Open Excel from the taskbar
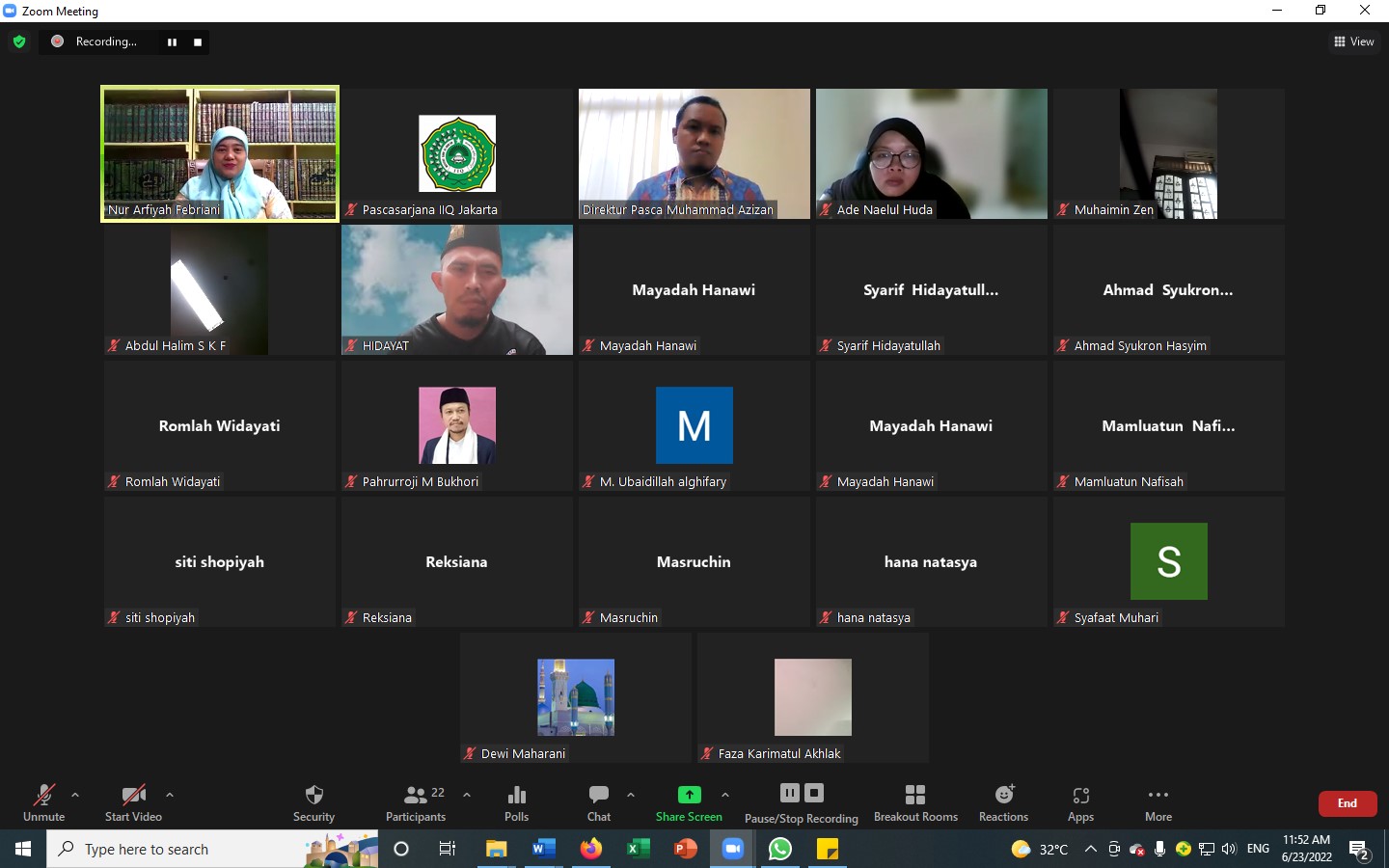 [x=638, y=849]
